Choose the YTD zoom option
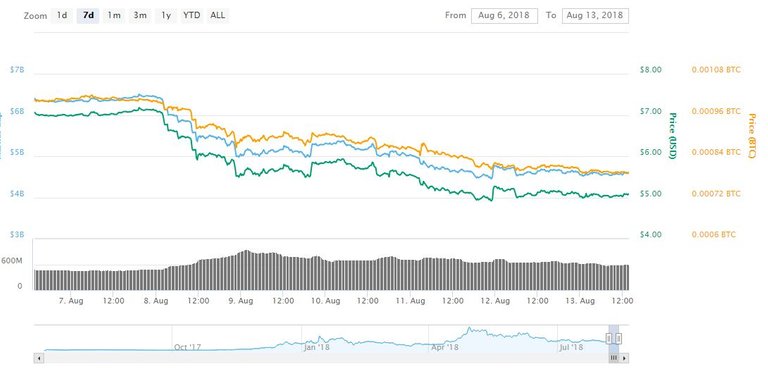Viewport: 768px width, 375px height. [x=192, y=16]
